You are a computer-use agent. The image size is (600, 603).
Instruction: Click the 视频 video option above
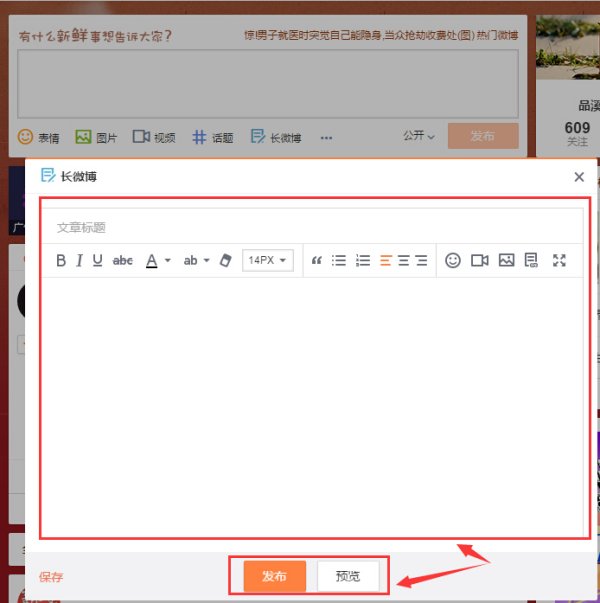pos(154,137)
